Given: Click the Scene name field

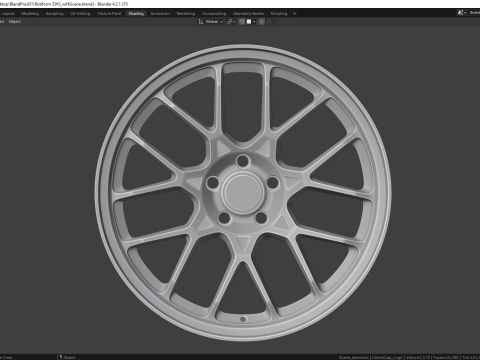Looking at the screenshot, I should [x=474, y=13].
